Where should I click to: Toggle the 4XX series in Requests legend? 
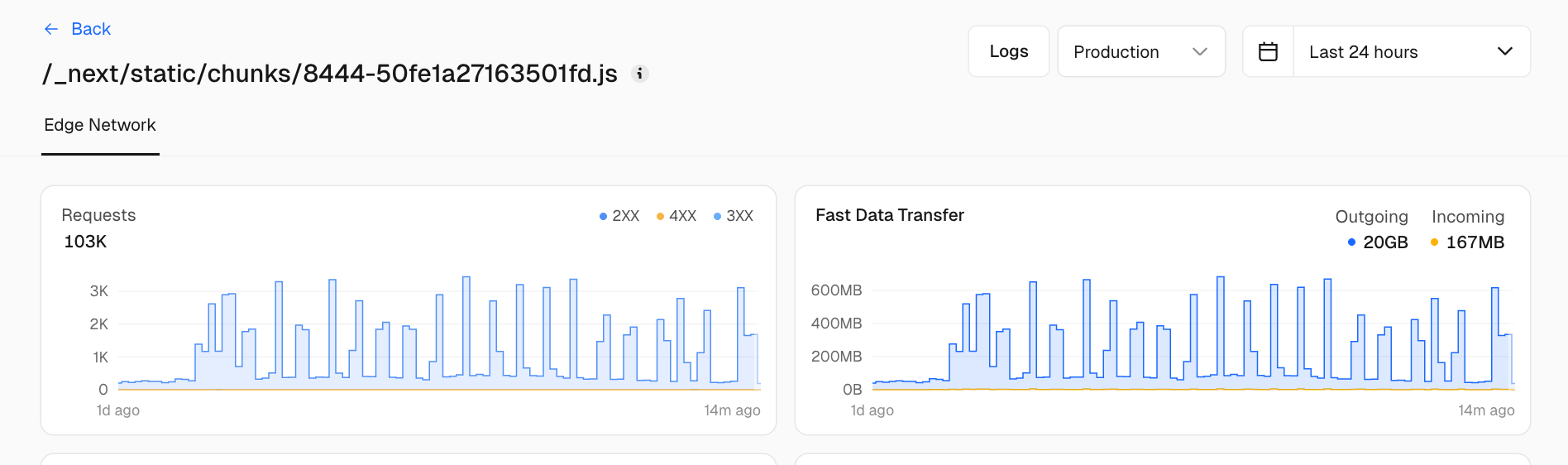pos(676,216)
